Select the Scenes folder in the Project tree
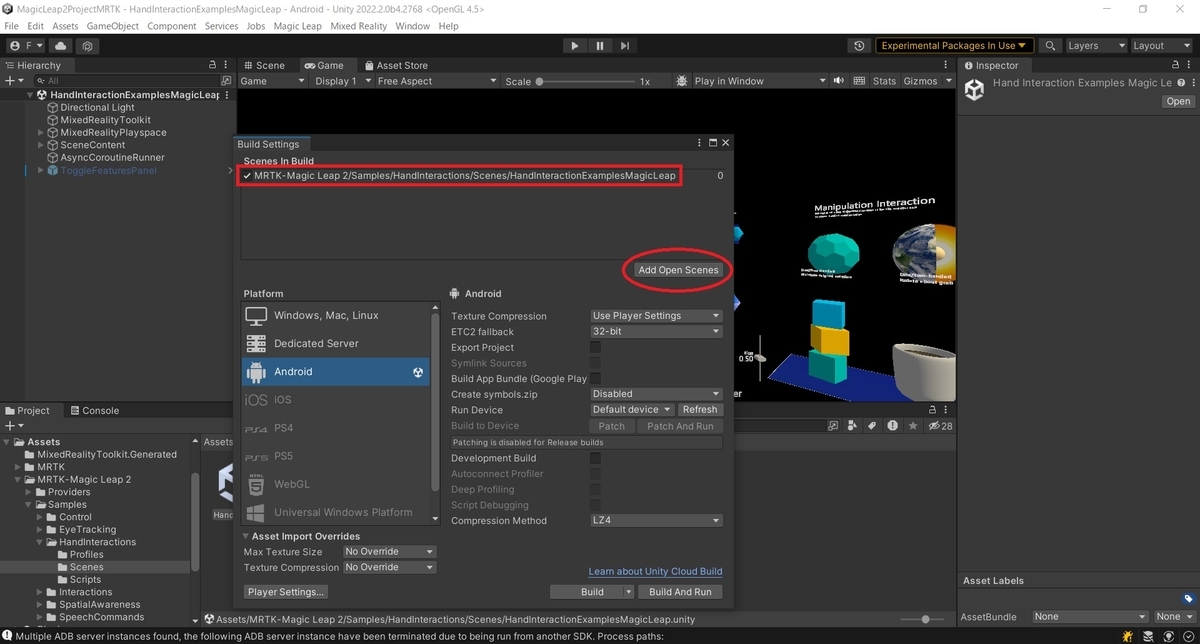Image resolution: width=1200 pixels, height=644 pixels. click(86, 567)
